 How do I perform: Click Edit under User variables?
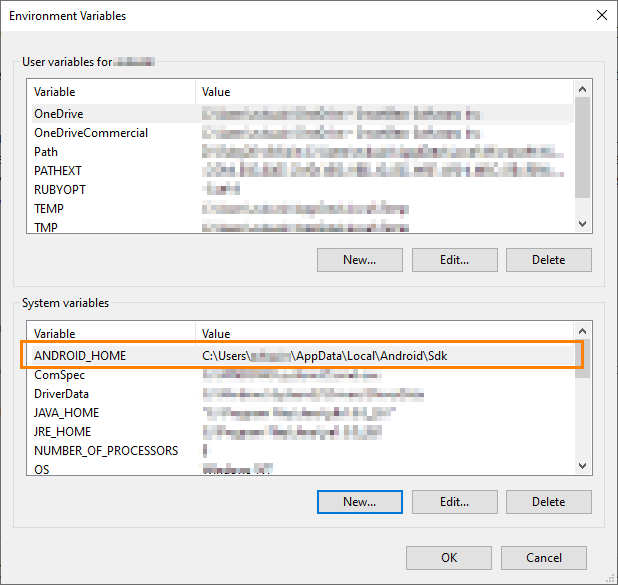[x=454, y=260]
